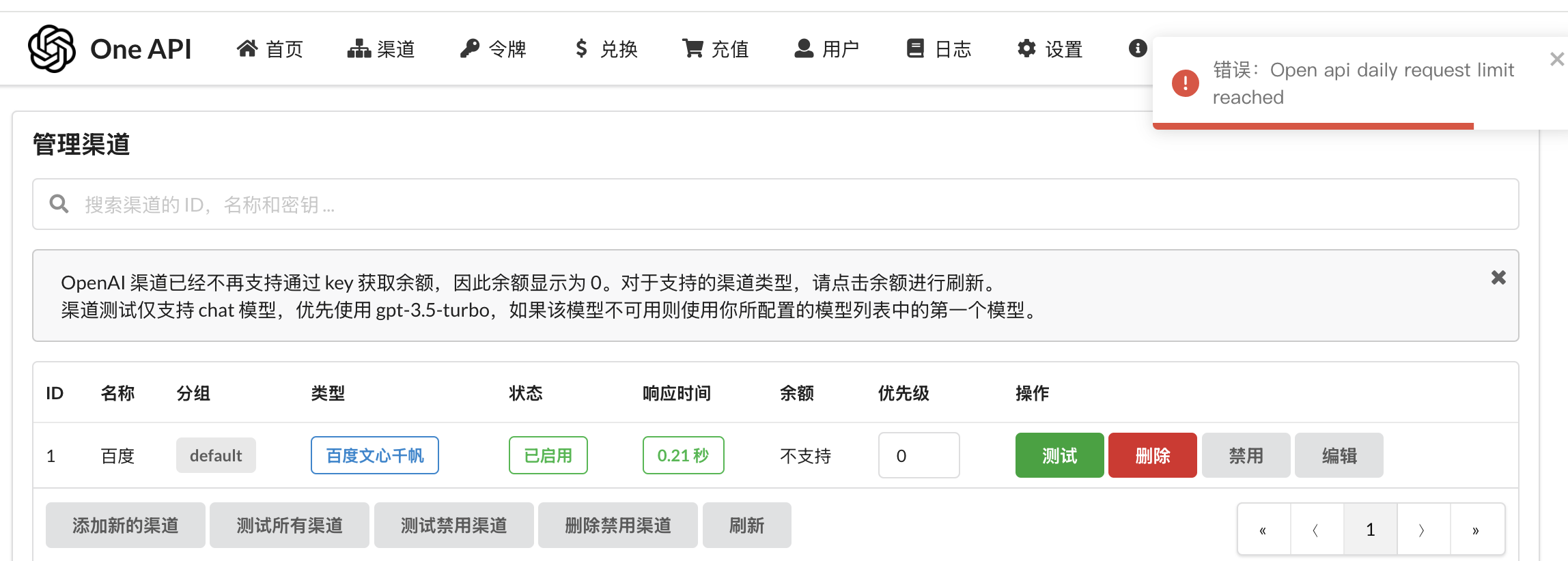Go to the last page with »

tap(1476, 530)
